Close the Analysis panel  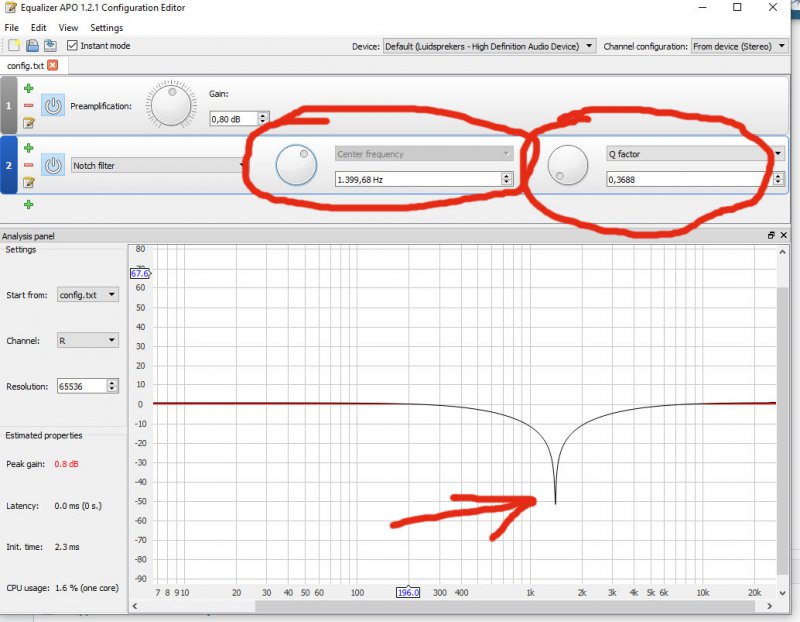pos(784,235)
